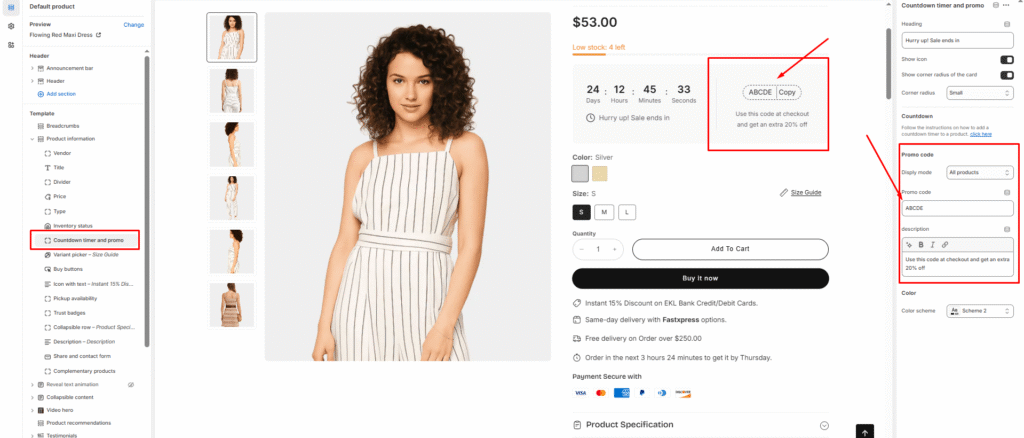The height and width of the screenshot is (438, 1024).
Task: Toggle the Show icon switch
Action: [1006, 59]
